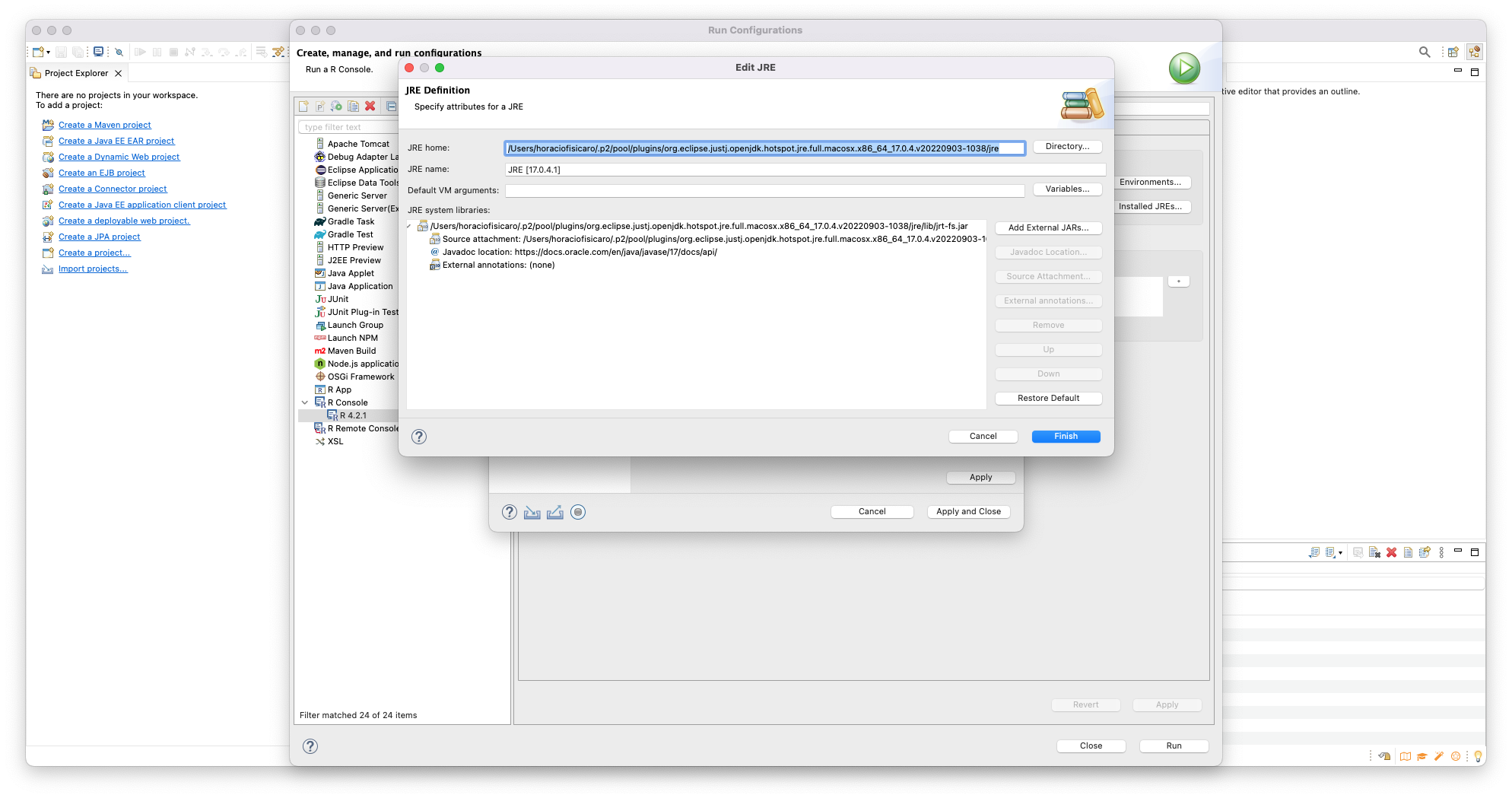1512x798 pixels.
Task: Click Restore Default button
Action: pyautogui.click(x=1048, y=398)
